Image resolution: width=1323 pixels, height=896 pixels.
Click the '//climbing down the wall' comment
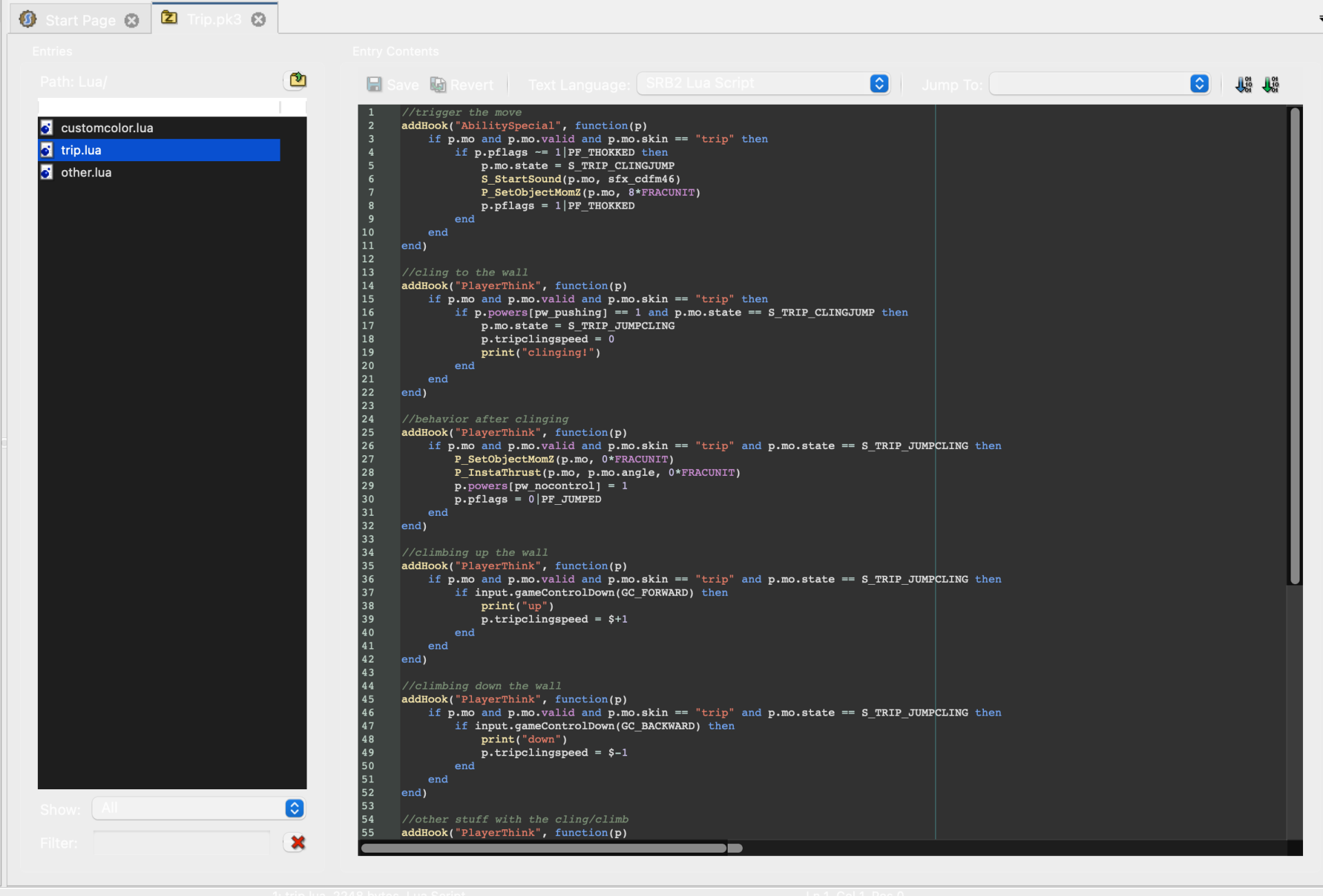point(482,686)
